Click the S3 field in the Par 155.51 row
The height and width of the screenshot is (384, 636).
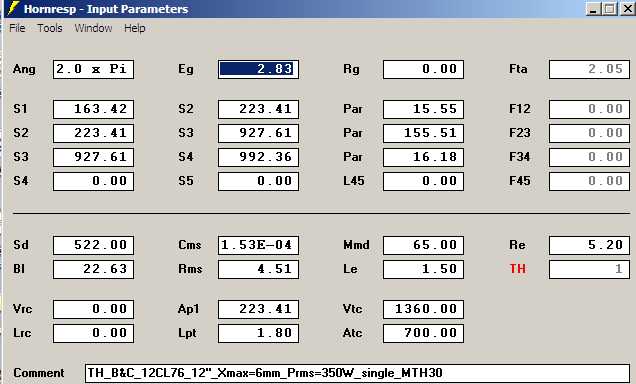[x=258, y=133]
